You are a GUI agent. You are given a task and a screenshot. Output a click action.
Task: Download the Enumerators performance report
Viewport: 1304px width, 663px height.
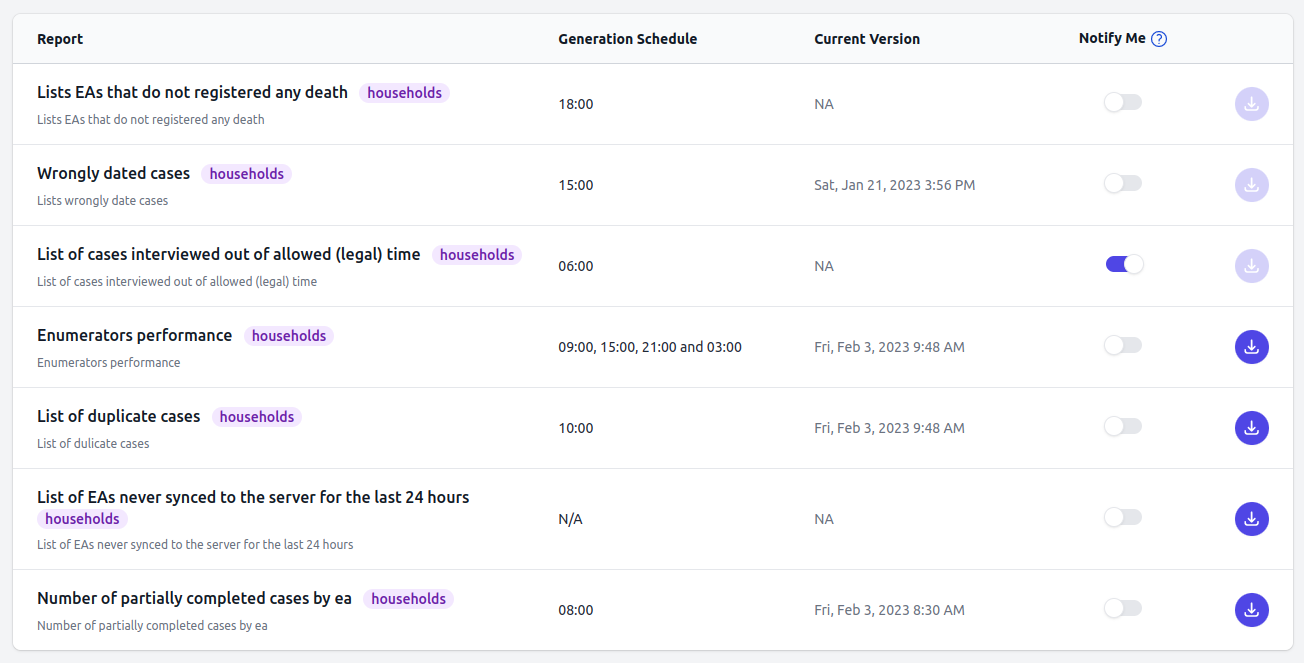1252,347
